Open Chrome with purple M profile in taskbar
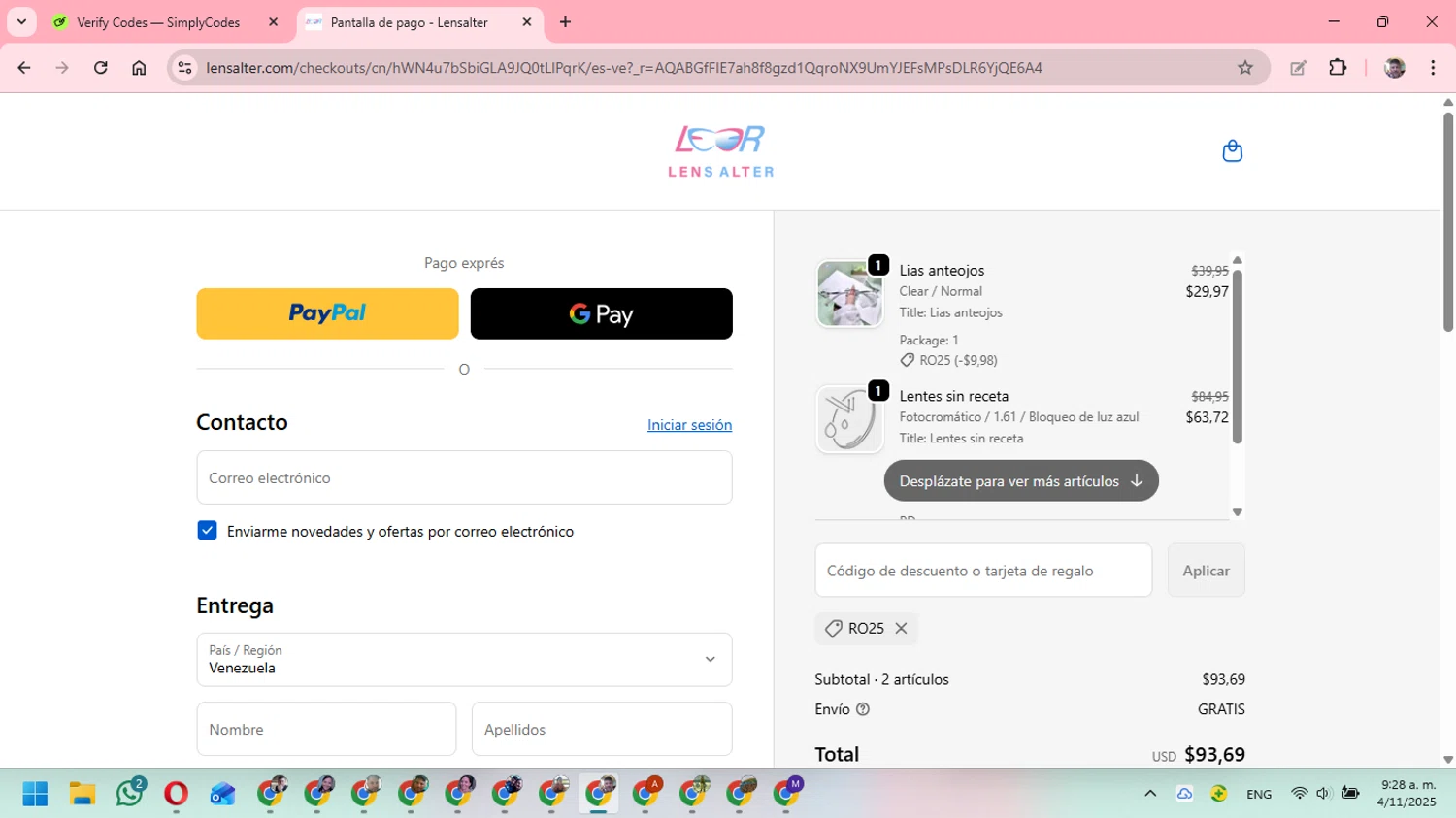This screenshot has width=1456, height=818. (x=787, y=793)
